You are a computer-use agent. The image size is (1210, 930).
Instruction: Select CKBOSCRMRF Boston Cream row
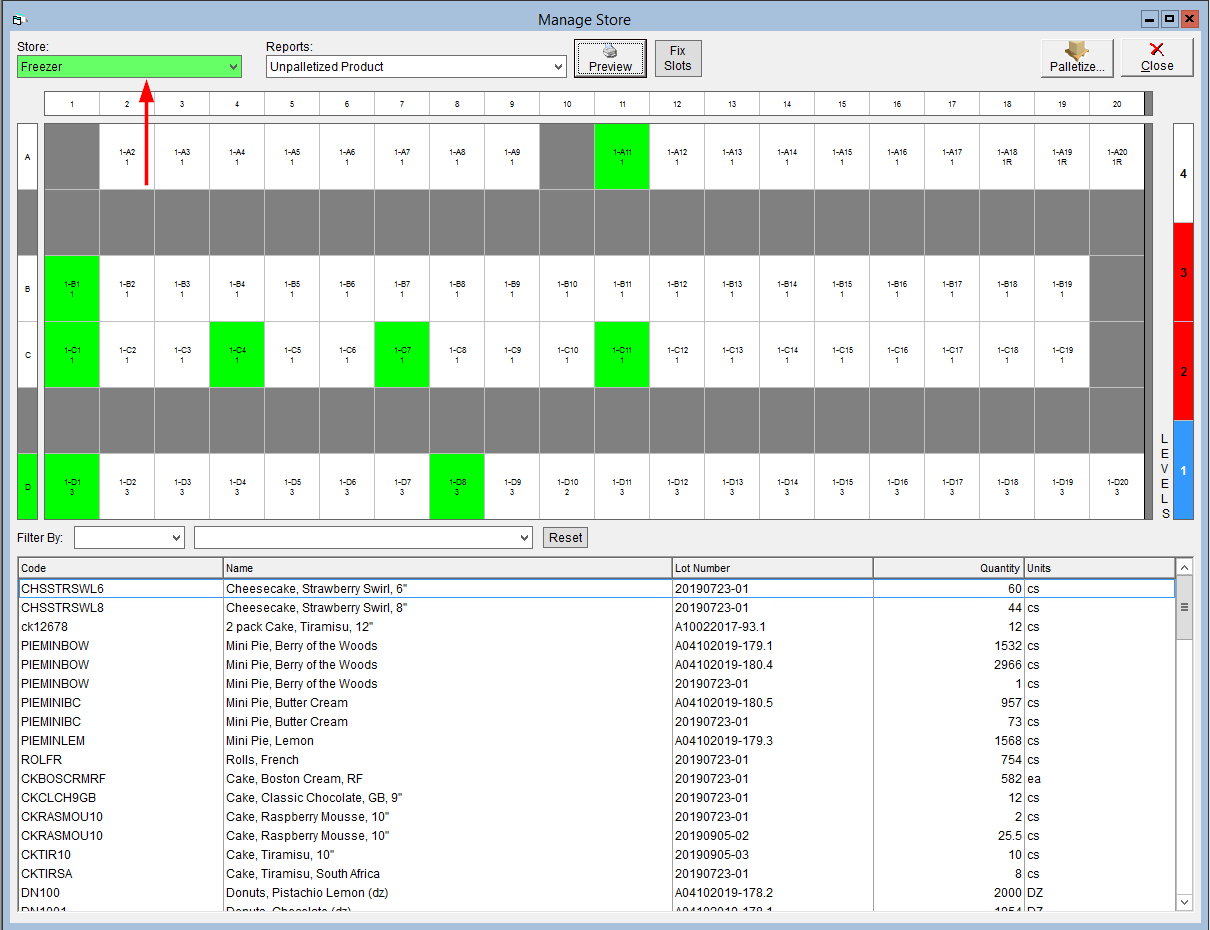597,779
